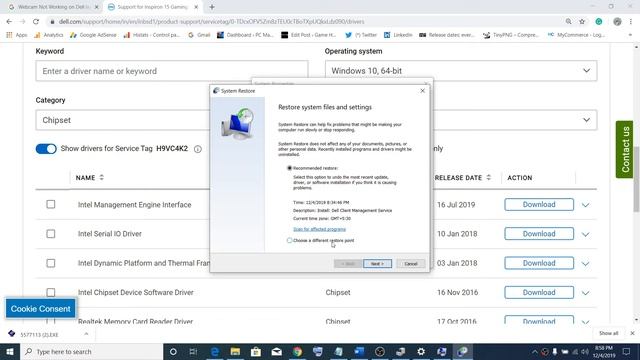Click Show all downloads
The width and height of the screenshot is (640, 360).
pos(608,333)
